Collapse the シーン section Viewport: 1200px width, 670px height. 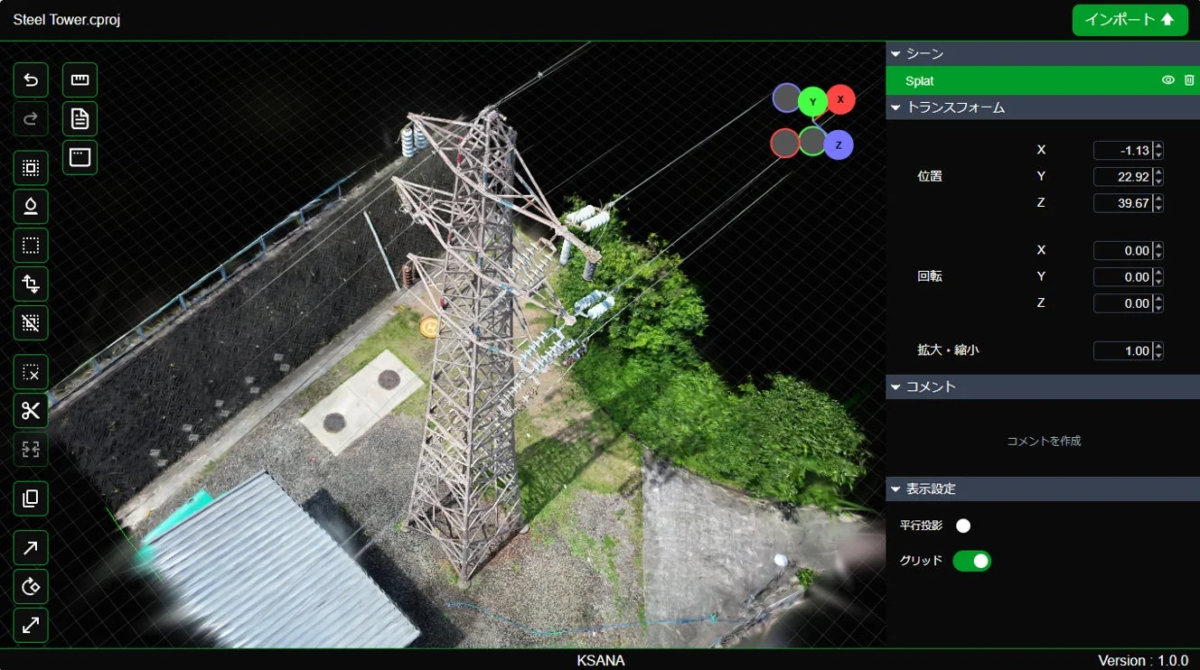click(898, 54)
